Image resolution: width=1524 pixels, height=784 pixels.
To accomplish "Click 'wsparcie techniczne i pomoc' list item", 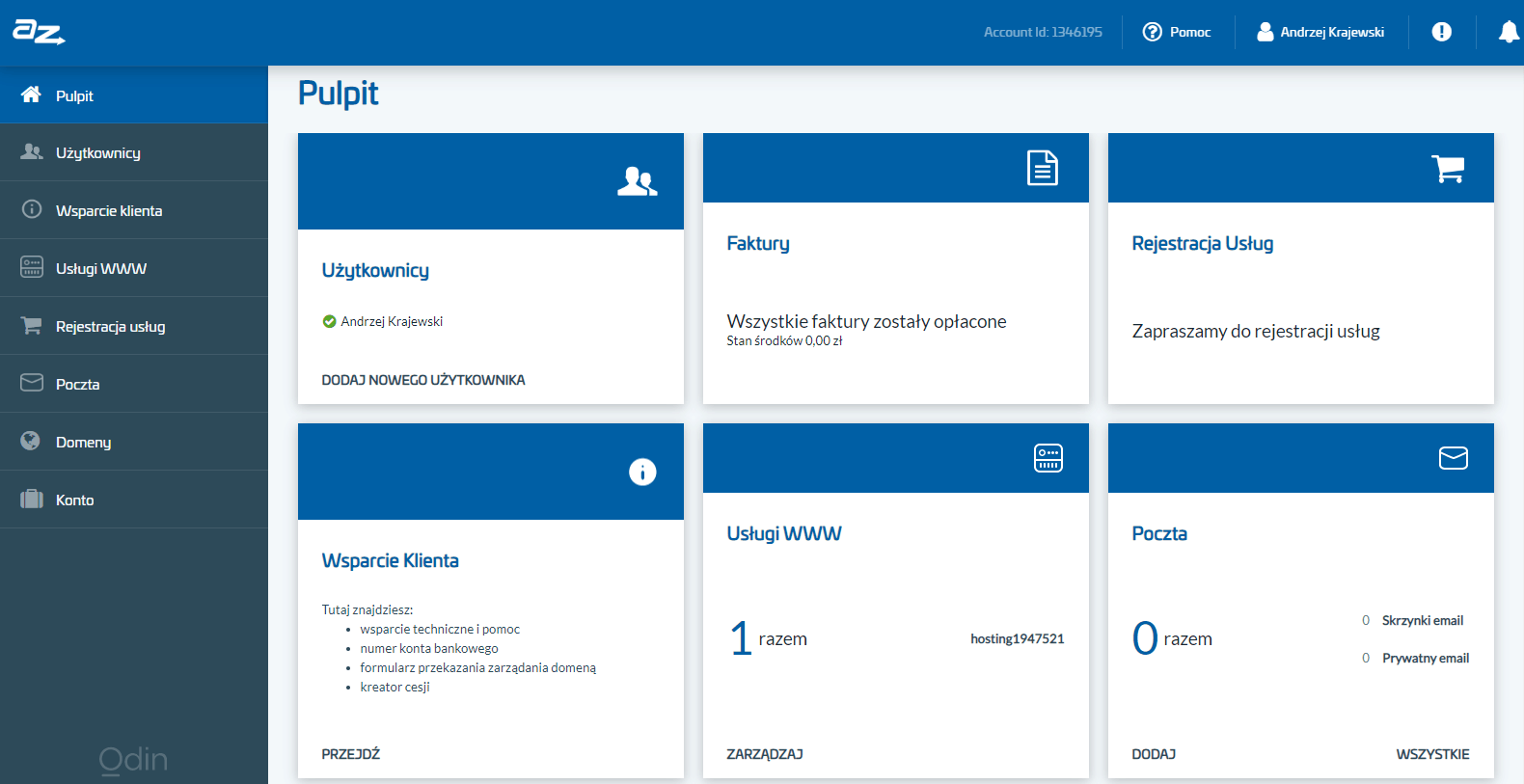I will [440, 629].
